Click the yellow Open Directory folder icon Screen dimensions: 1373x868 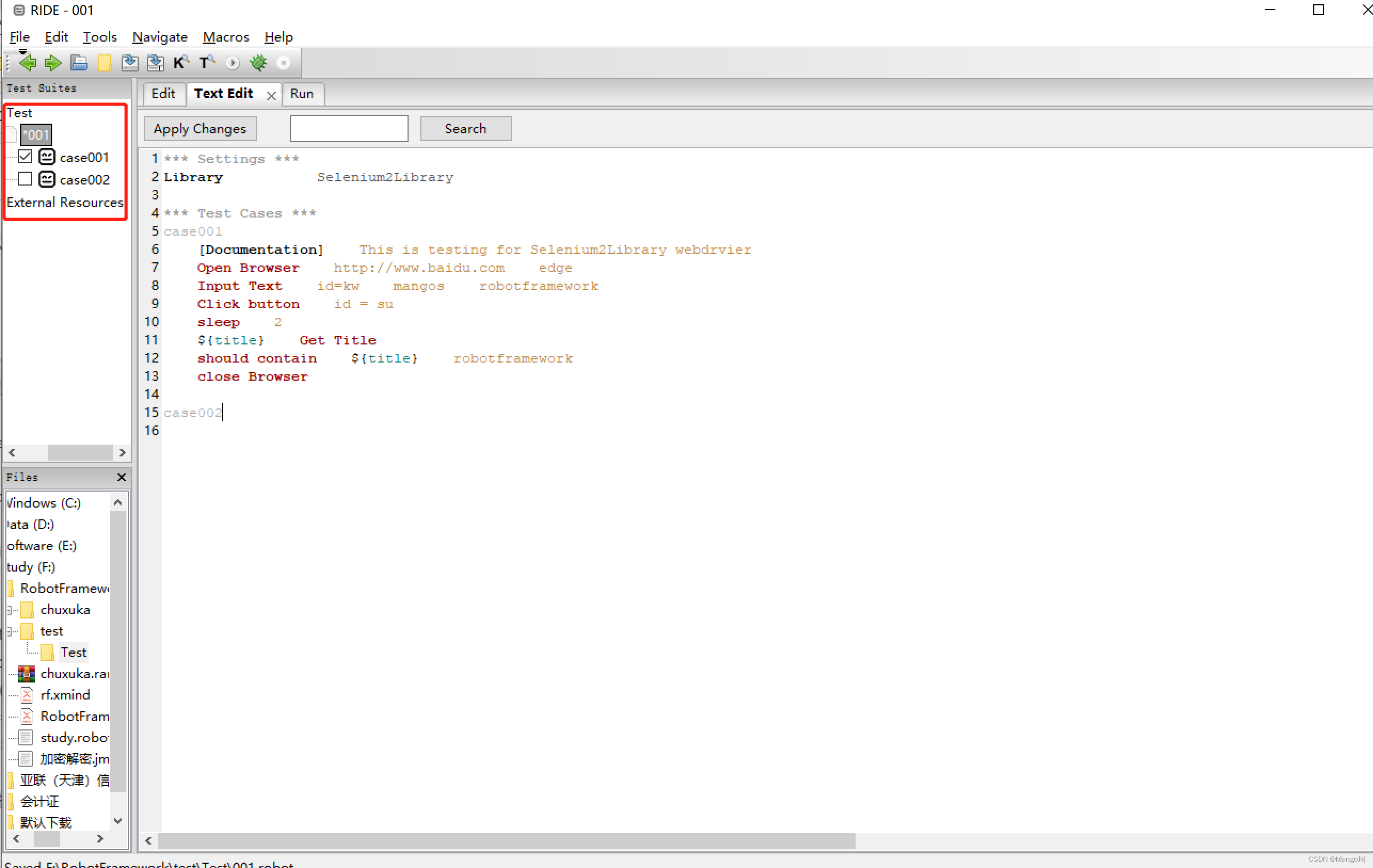pyautogui.click(x=105, y=63)
